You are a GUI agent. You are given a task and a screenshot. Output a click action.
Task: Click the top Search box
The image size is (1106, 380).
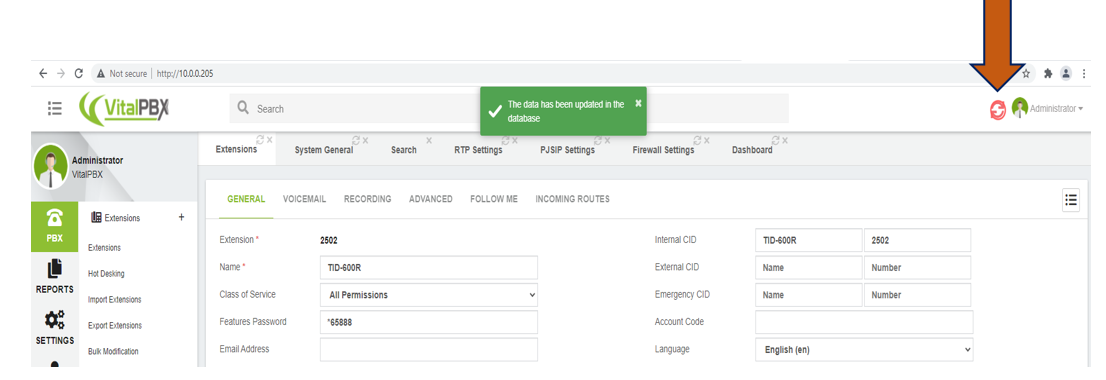[x=509, y=109]
